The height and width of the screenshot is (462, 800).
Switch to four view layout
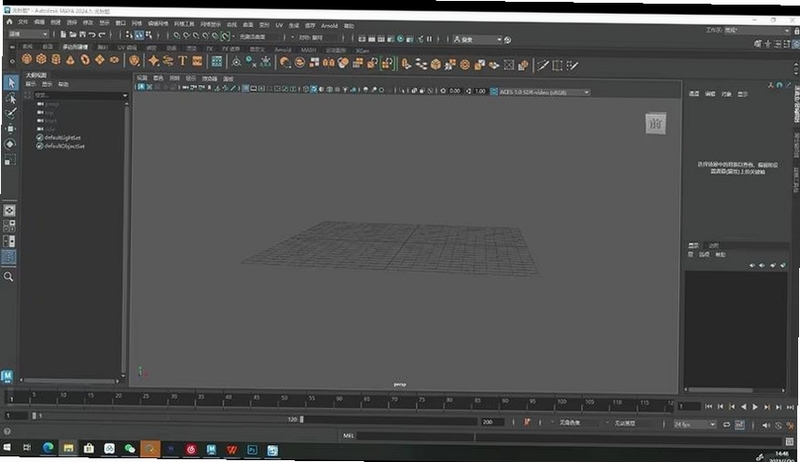pos(9,225)
